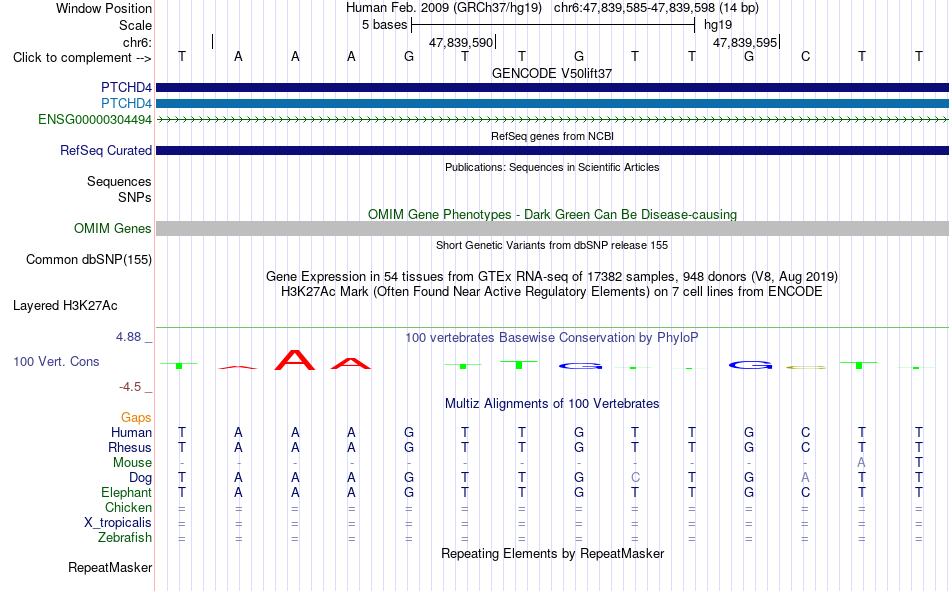Click the Publications: Sequences in Scientific Articles title

(552, 167)
